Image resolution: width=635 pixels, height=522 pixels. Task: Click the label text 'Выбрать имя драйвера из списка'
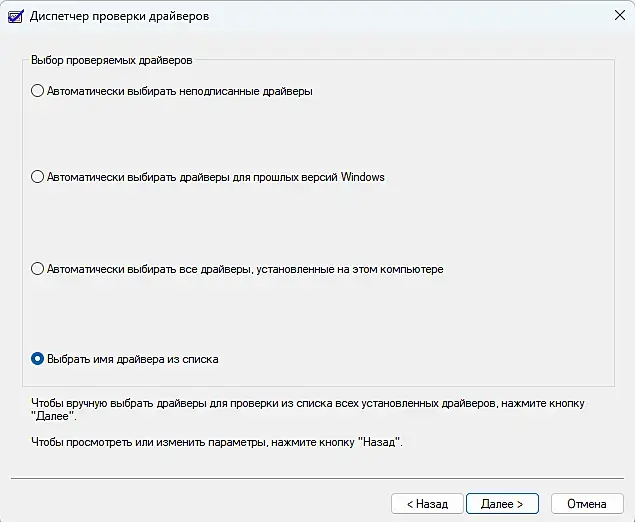133,358
